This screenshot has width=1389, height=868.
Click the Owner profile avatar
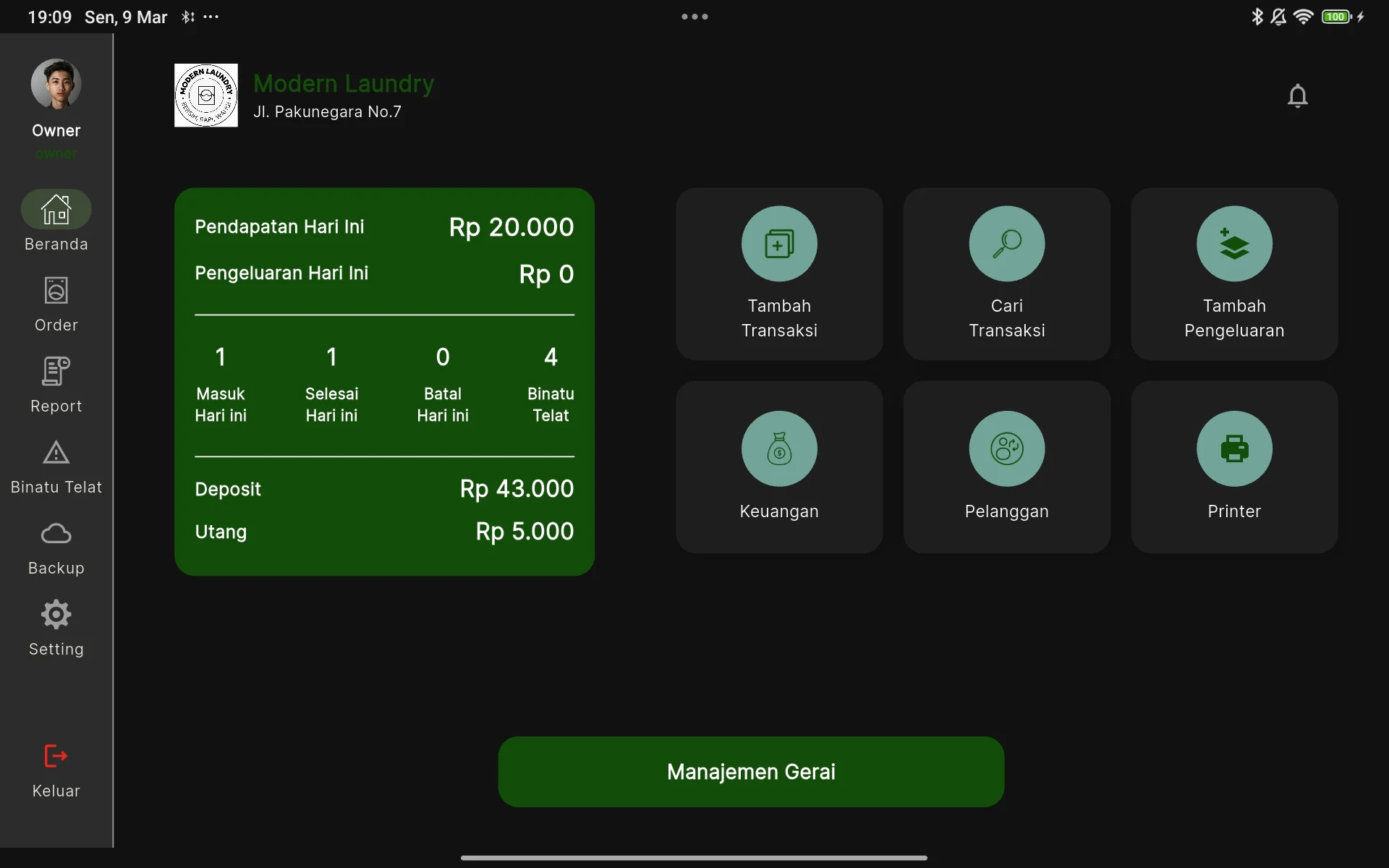click(x=56, y=84)
